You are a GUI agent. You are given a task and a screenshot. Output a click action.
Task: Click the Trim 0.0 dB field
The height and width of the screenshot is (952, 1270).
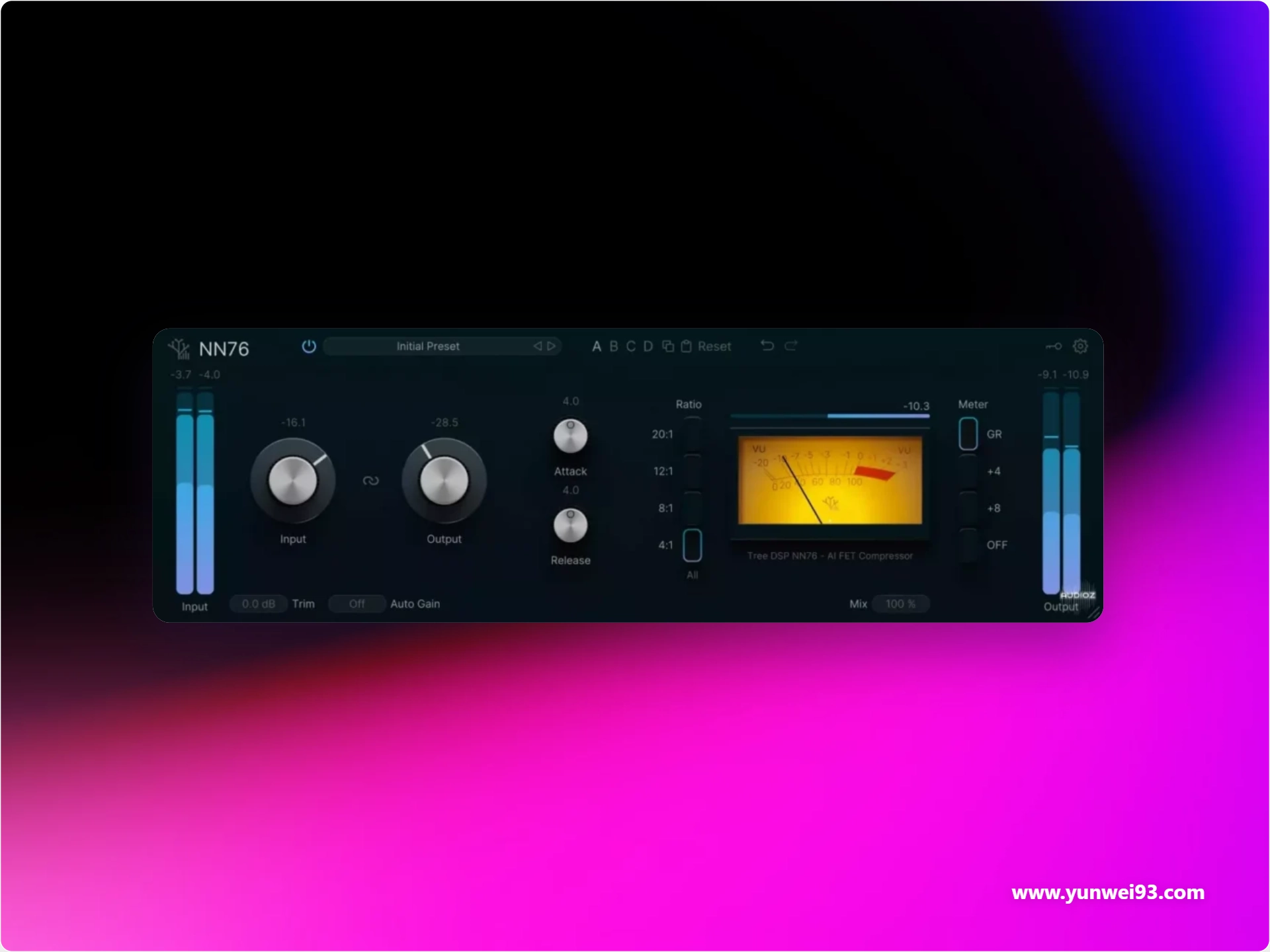259,604
